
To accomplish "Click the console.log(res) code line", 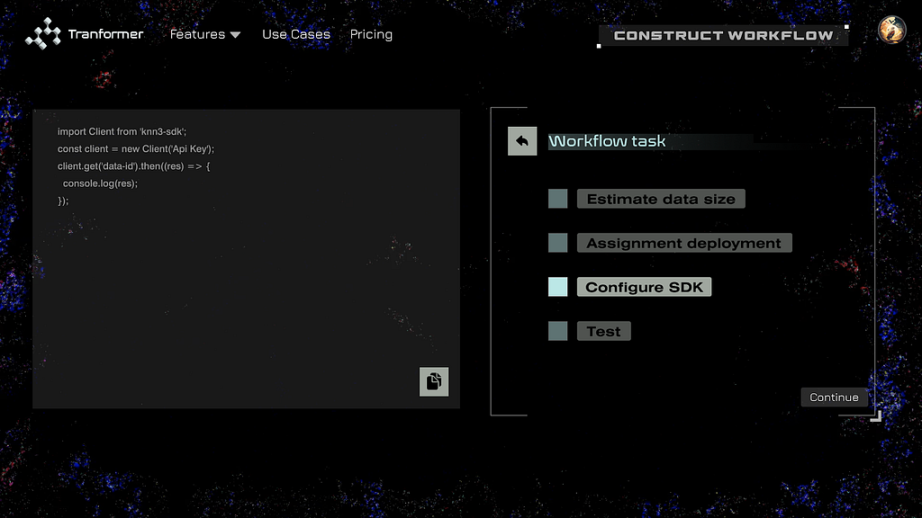I will pyautogui.click(x=100, y=183).
